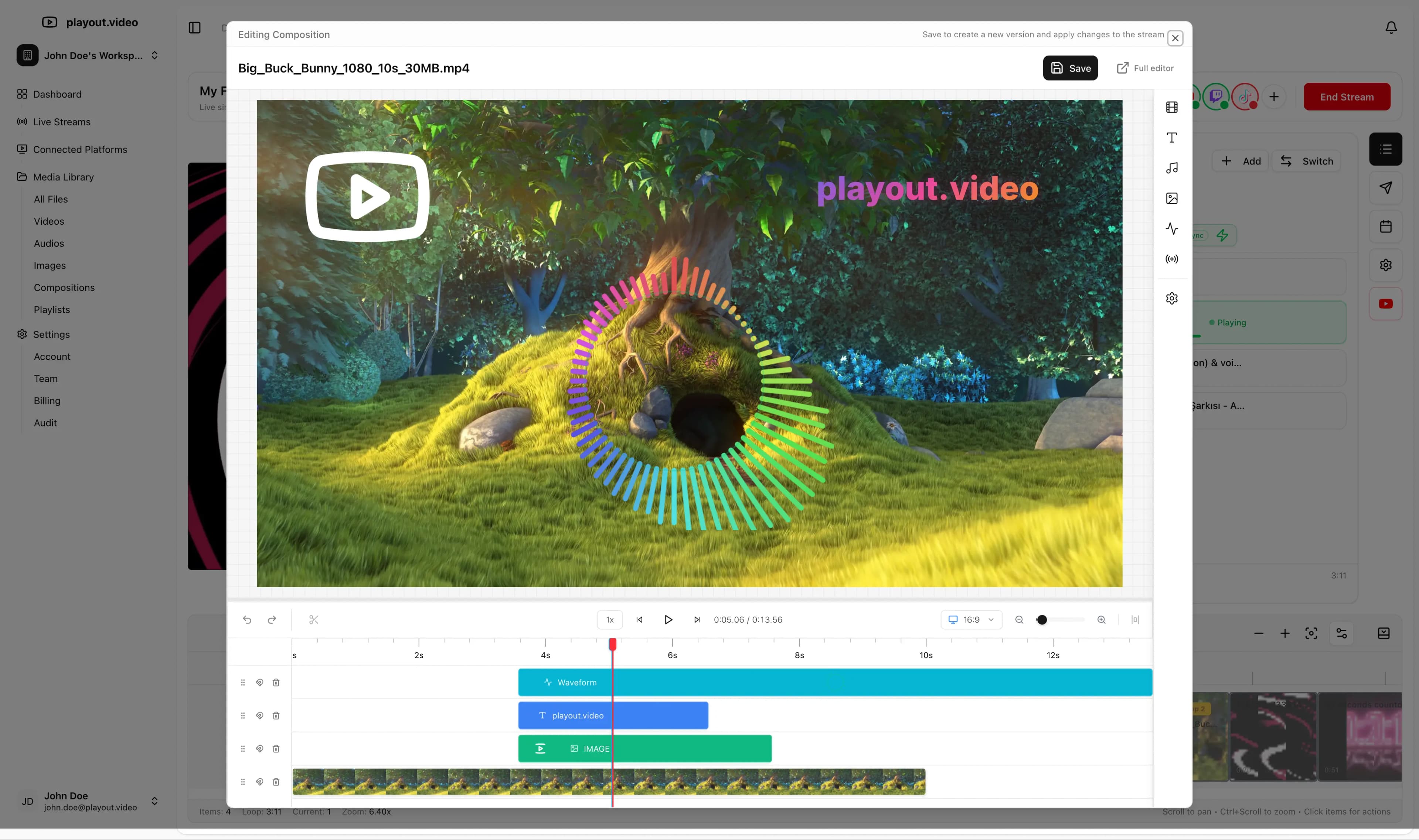Open the 16:9 aspect ratio dropdown
The width and height of the screenshot is (1419, 840).
click(x=971, y=619)
